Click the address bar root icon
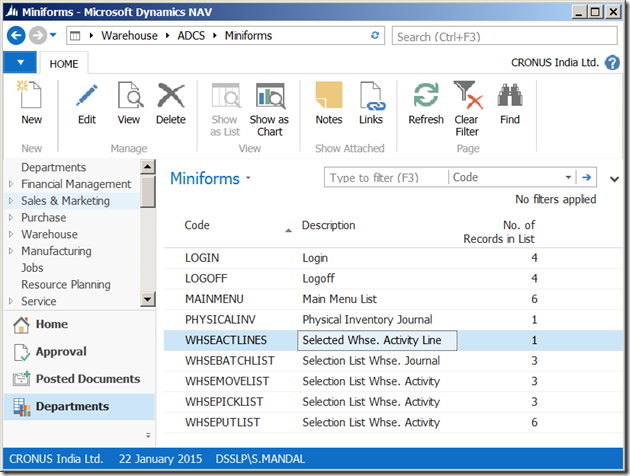 point(75,36)
